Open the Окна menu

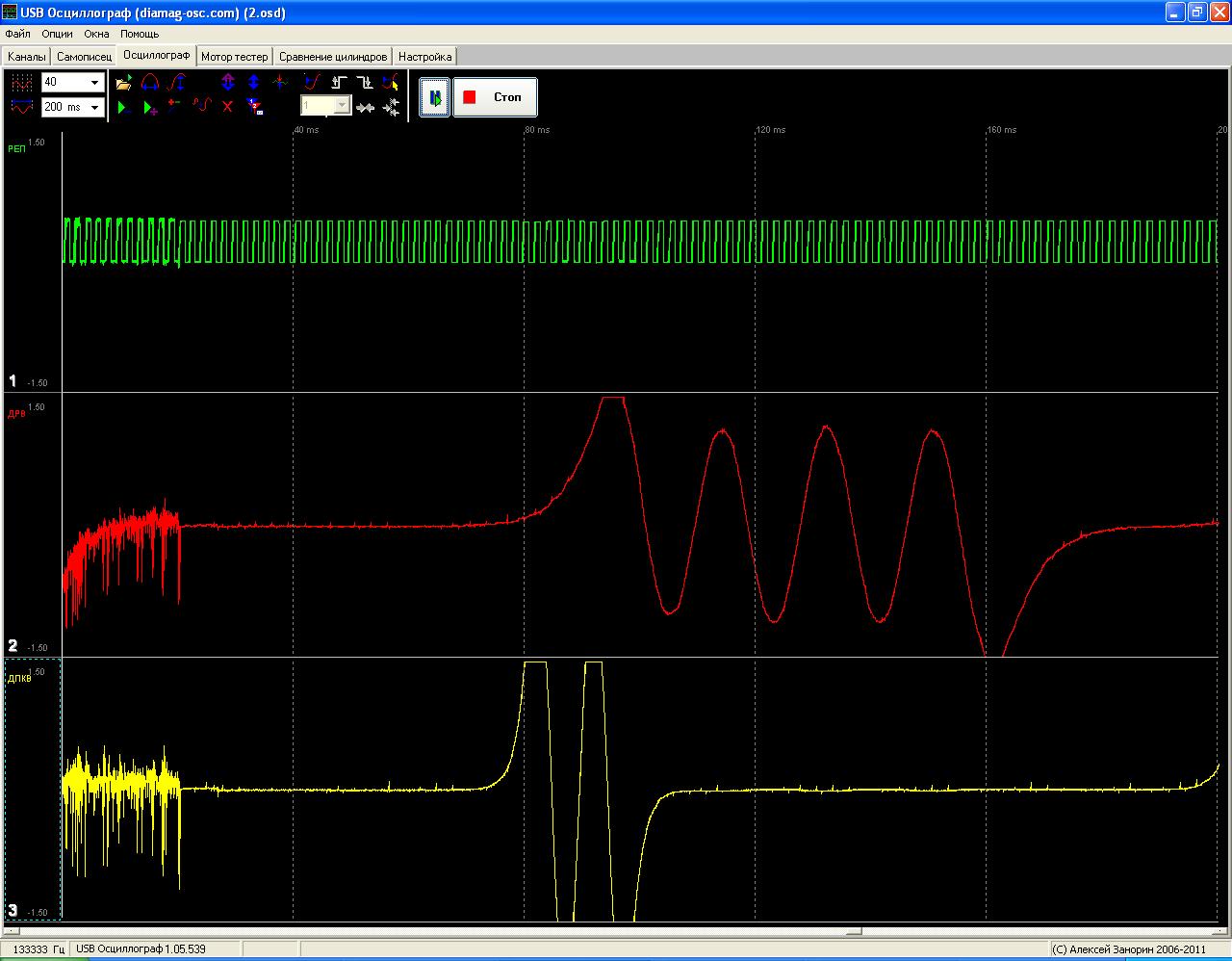pos(97,34)
